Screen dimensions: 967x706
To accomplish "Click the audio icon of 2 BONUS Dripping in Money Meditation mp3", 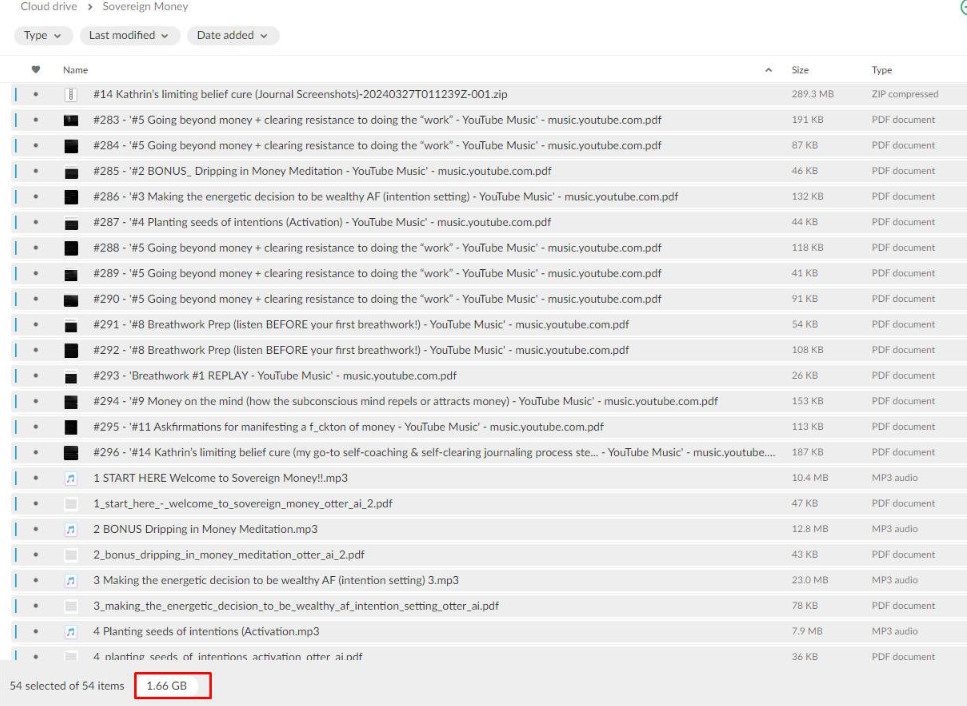I will point(71,529).
